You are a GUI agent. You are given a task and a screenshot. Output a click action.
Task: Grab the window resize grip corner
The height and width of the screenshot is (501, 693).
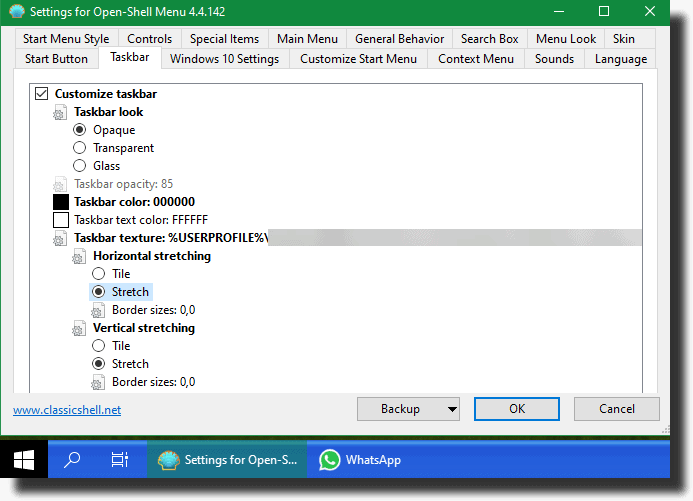click(x=665, y=430)
